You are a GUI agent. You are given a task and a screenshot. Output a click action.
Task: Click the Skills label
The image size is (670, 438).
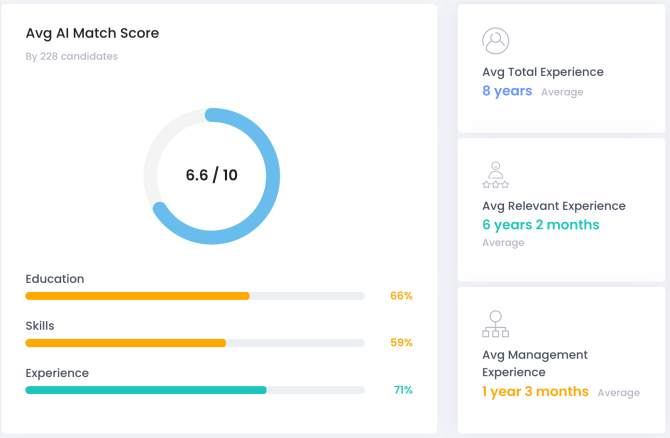point(40,326)
